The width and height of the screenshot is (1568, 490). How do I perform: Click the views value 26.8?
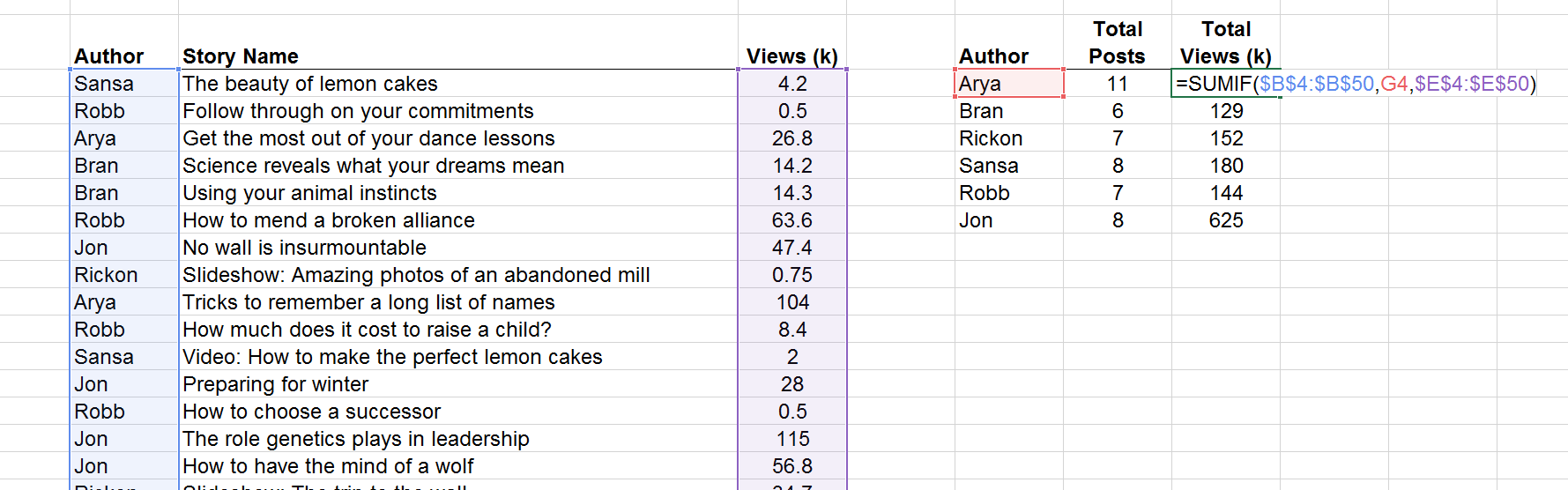(x=791, y=138)
